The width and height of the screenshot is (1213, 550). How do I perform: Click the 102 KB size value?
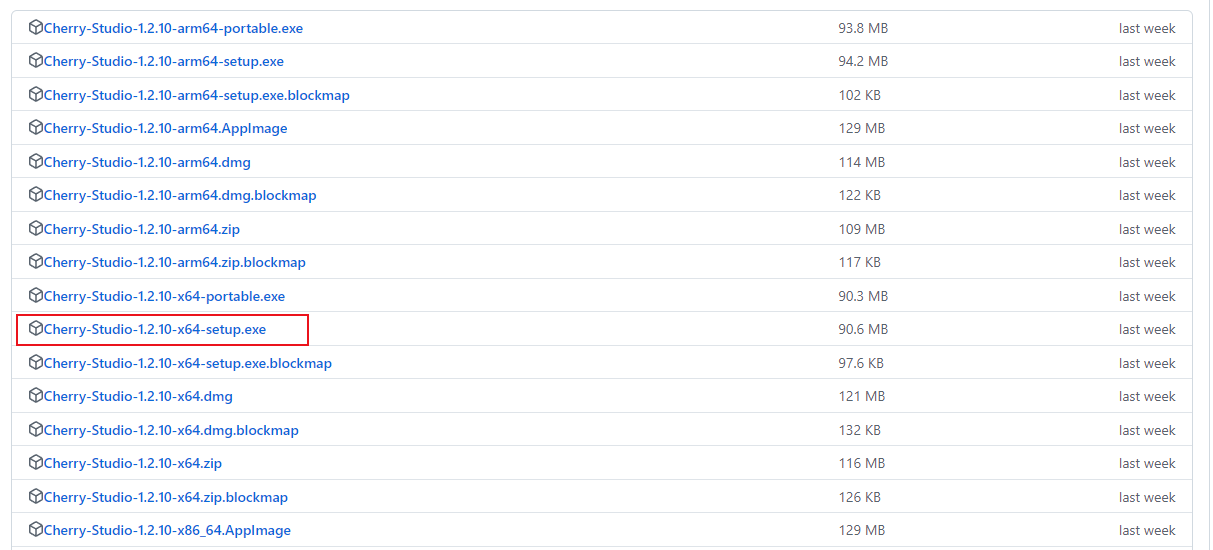(859, 95)
